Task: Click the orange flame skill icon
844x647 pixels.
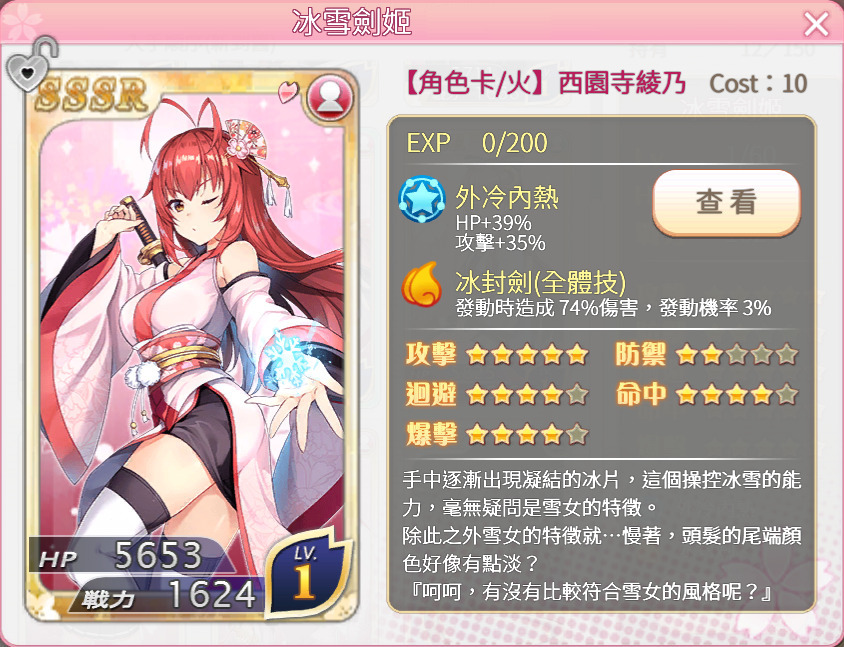Action: tap(421, 284)
